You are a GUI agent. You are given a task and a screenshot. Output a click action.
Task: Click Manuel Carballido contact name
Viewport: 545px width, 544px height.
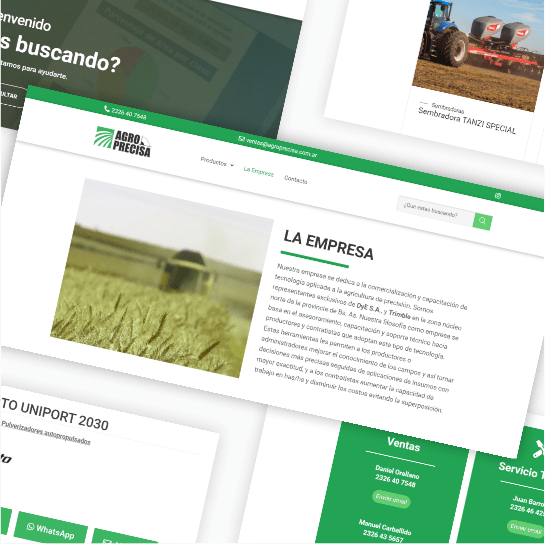click(385, 527)
